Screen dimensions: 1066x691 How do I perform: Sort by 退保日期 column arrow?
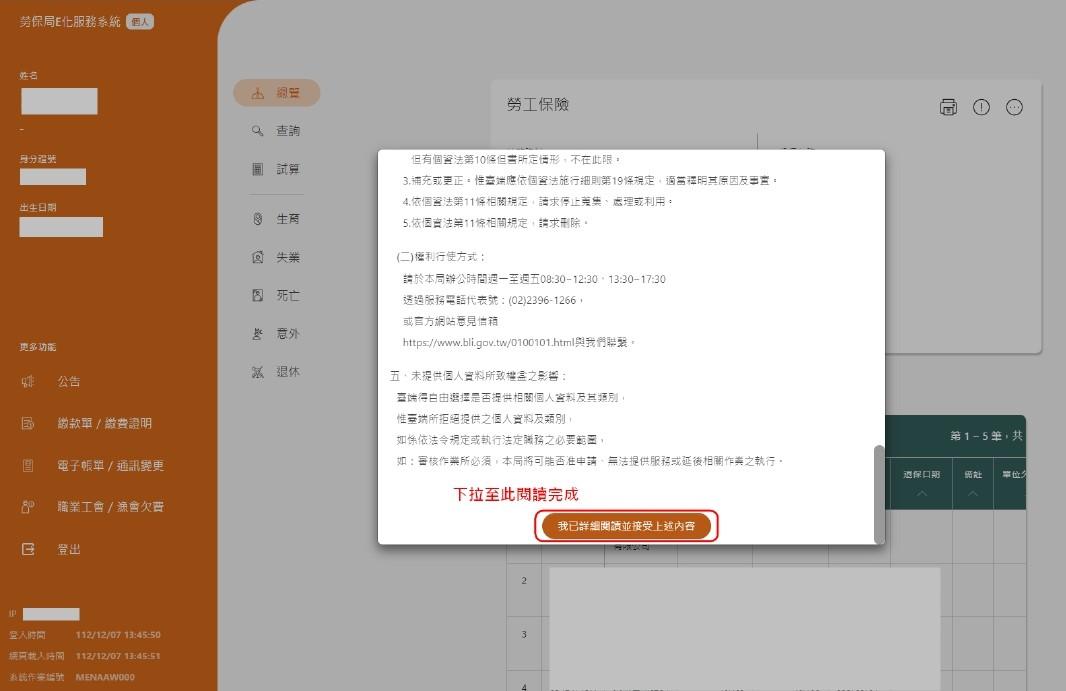click(922, 493)
